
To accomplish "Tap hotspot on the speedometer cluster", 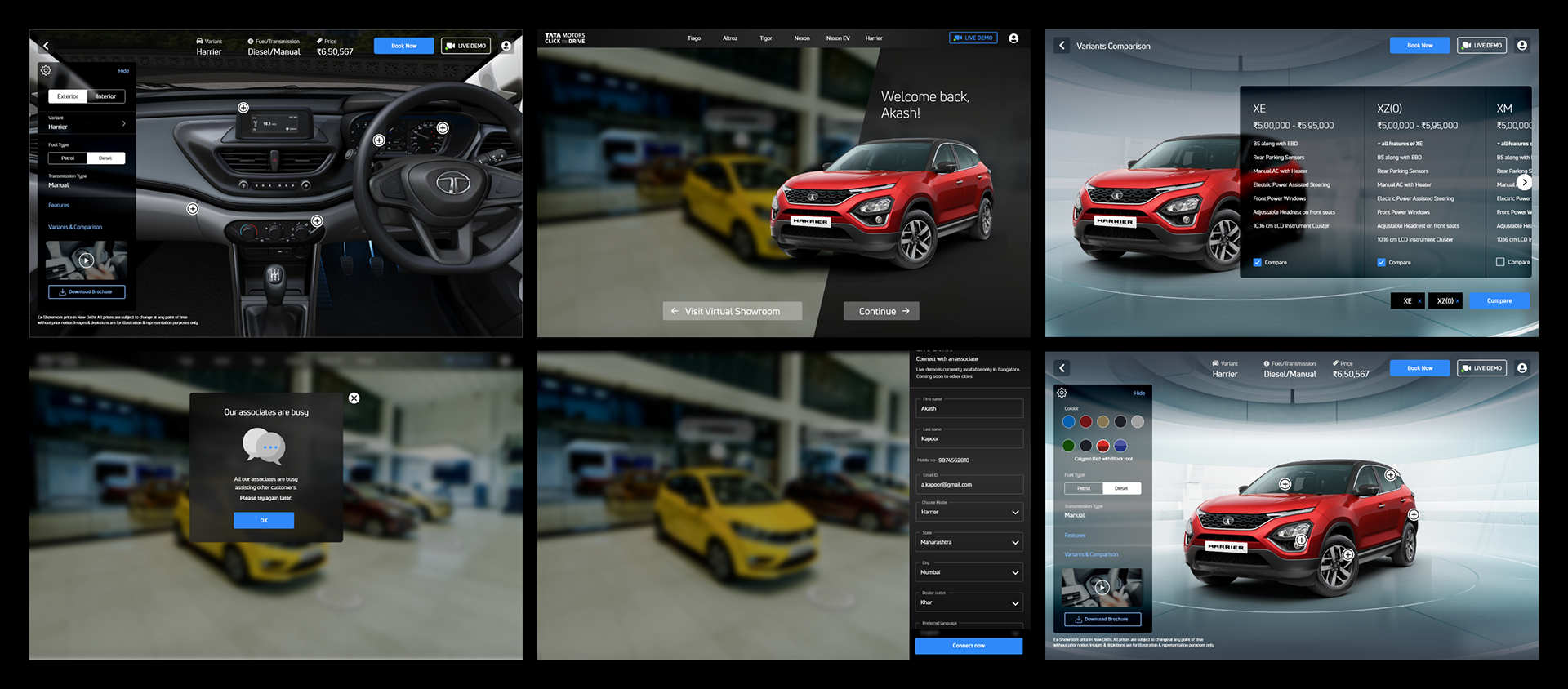I will tap(443, 128).
